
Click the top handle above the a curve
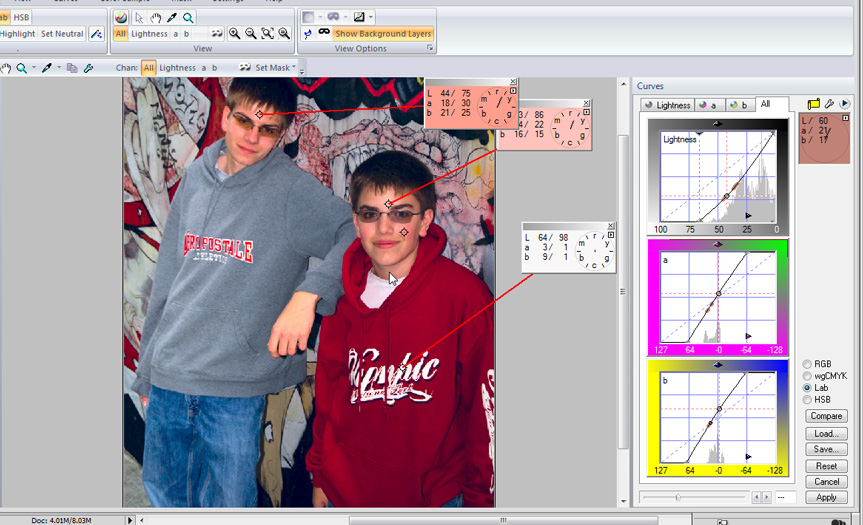pos(718,244)
